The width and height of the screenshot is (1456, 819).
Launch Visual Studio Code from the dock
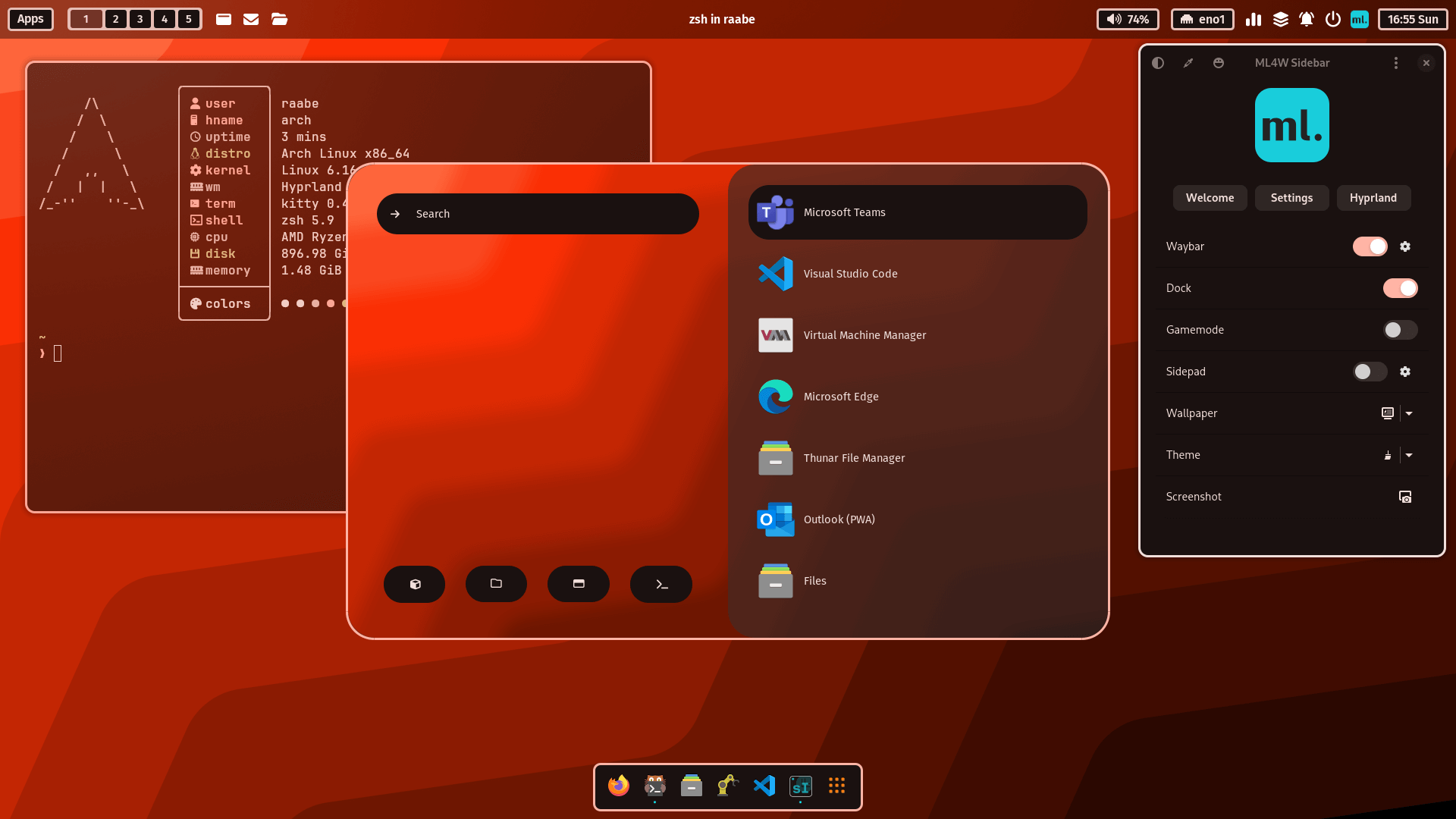764,786
